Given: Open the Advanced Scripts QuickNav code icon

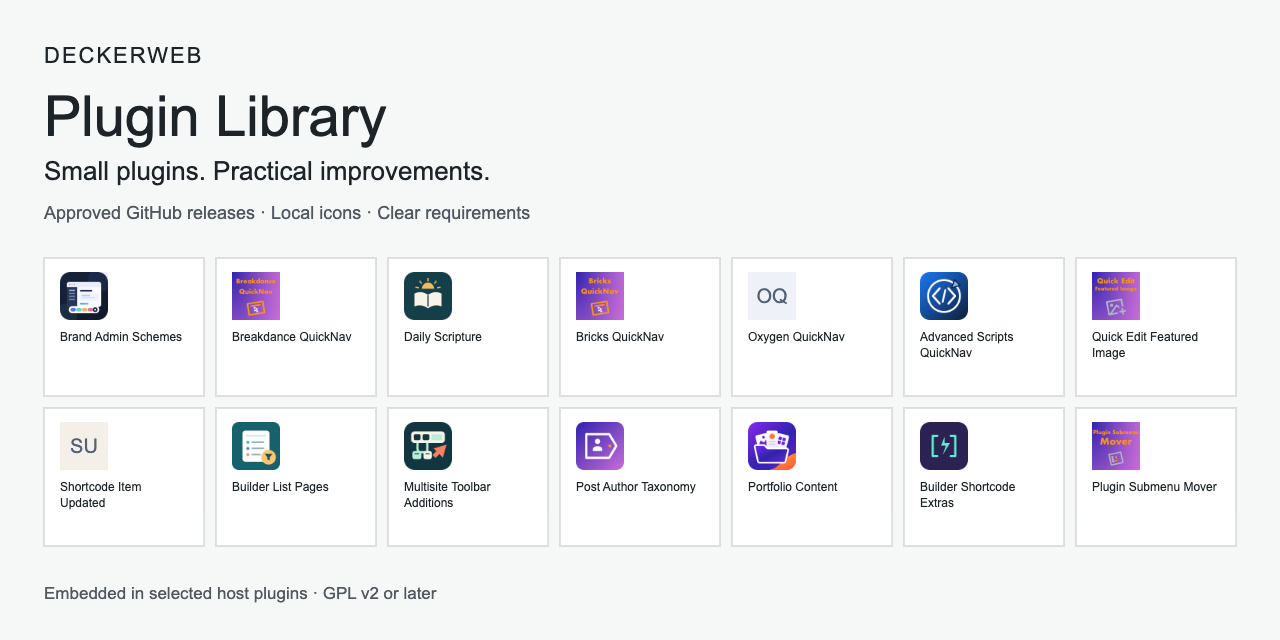Looking at the screenshot, I should click(944, 296).
